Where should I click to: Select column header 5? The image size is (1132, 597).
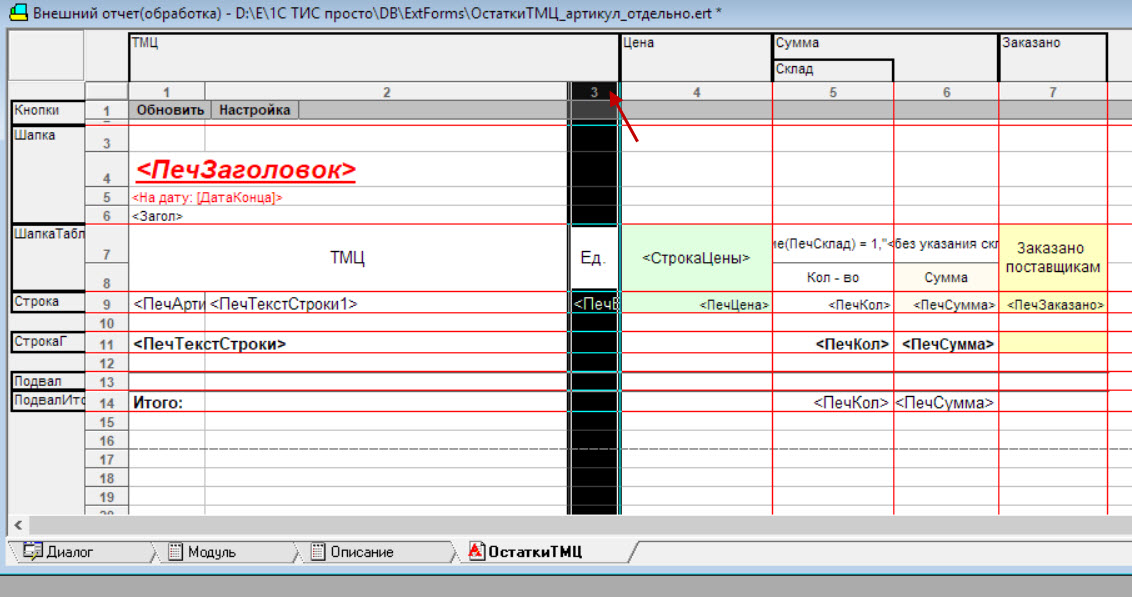tap(832, 92)
